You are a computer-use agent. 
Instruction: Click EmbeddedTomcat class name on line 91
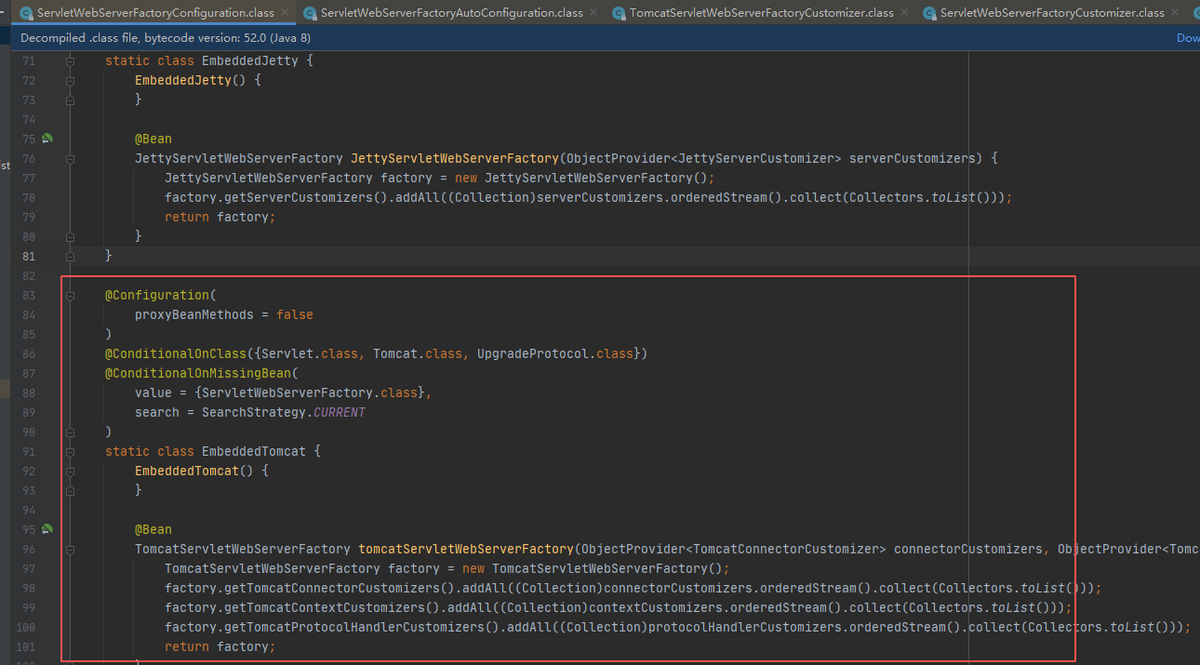(253, 451)
